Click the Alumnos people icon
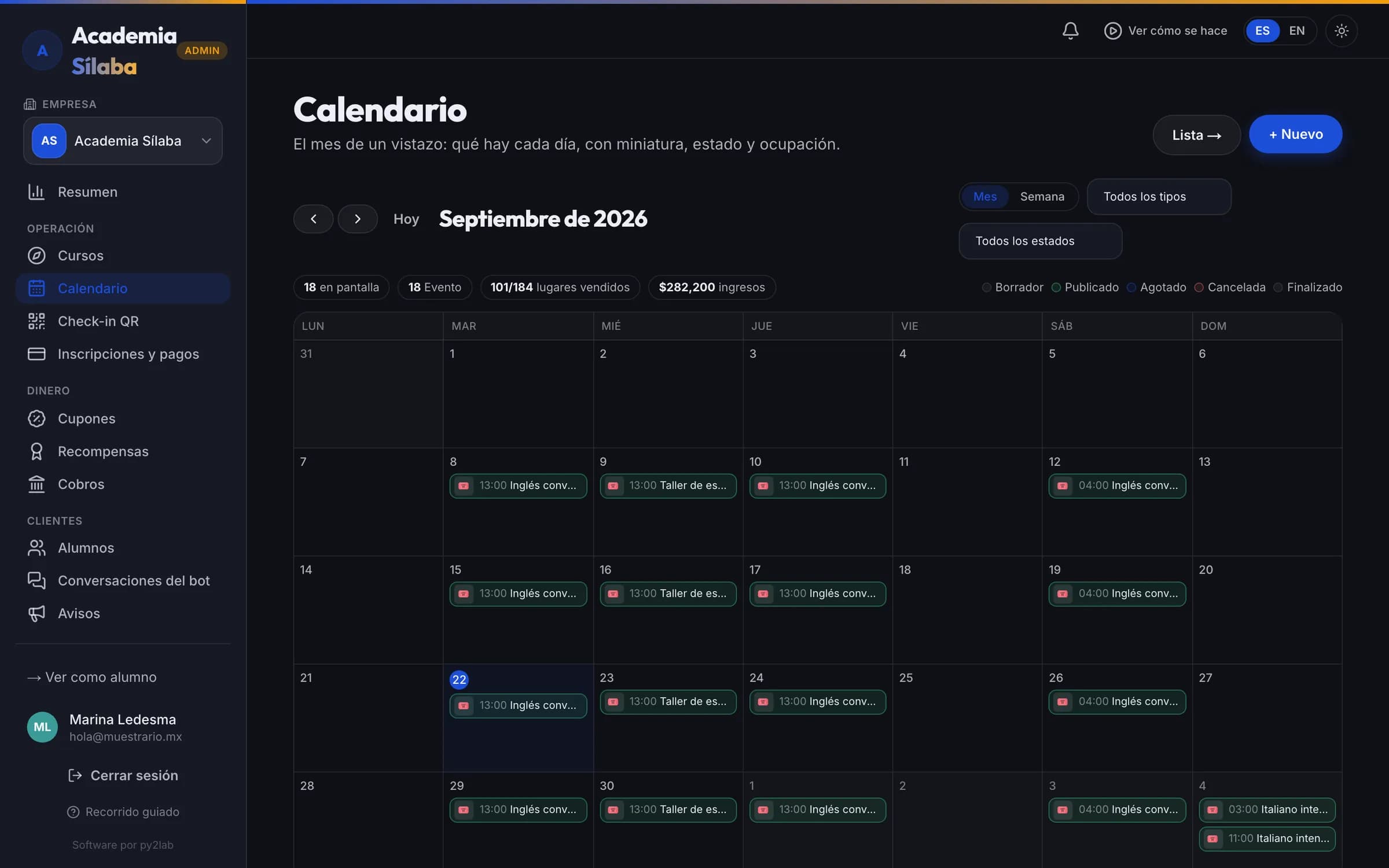 point(36,547)
